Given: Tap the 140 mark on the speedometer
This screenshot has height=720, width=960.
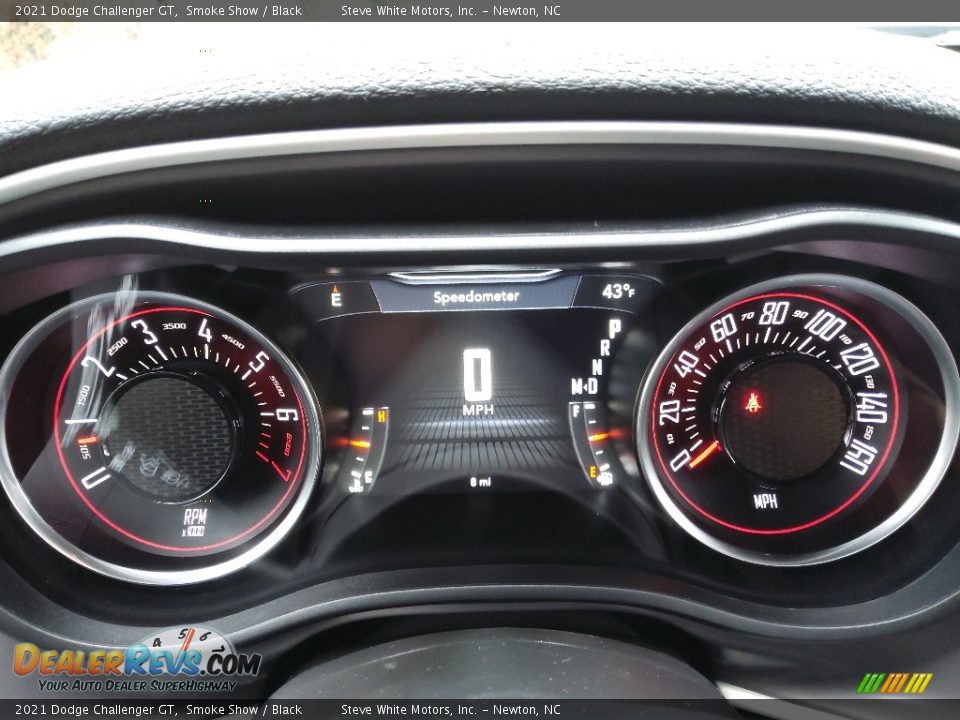Looking at the screenshot, I should pos(872,408).
